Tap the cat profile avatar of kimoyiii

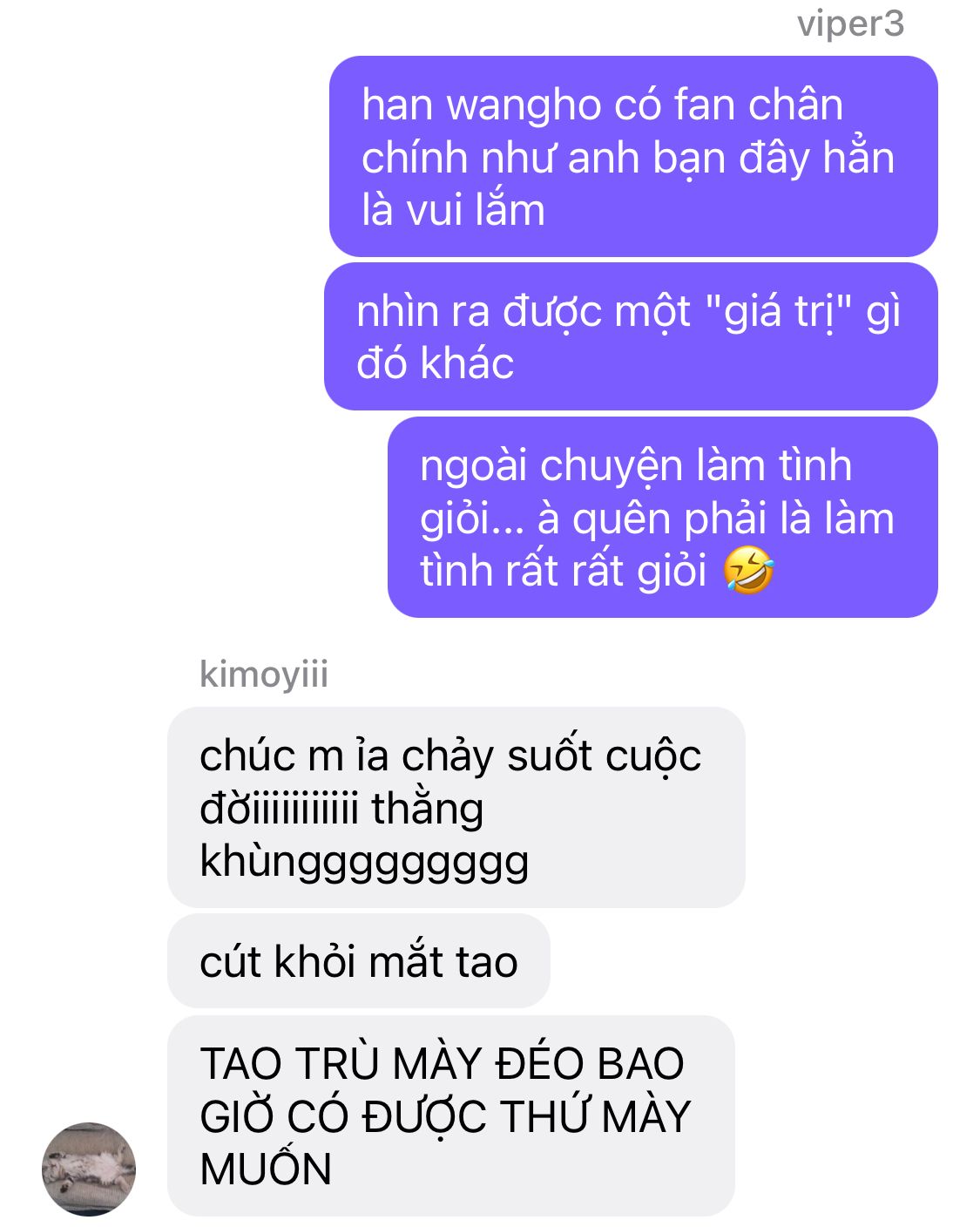point(89,1169)
